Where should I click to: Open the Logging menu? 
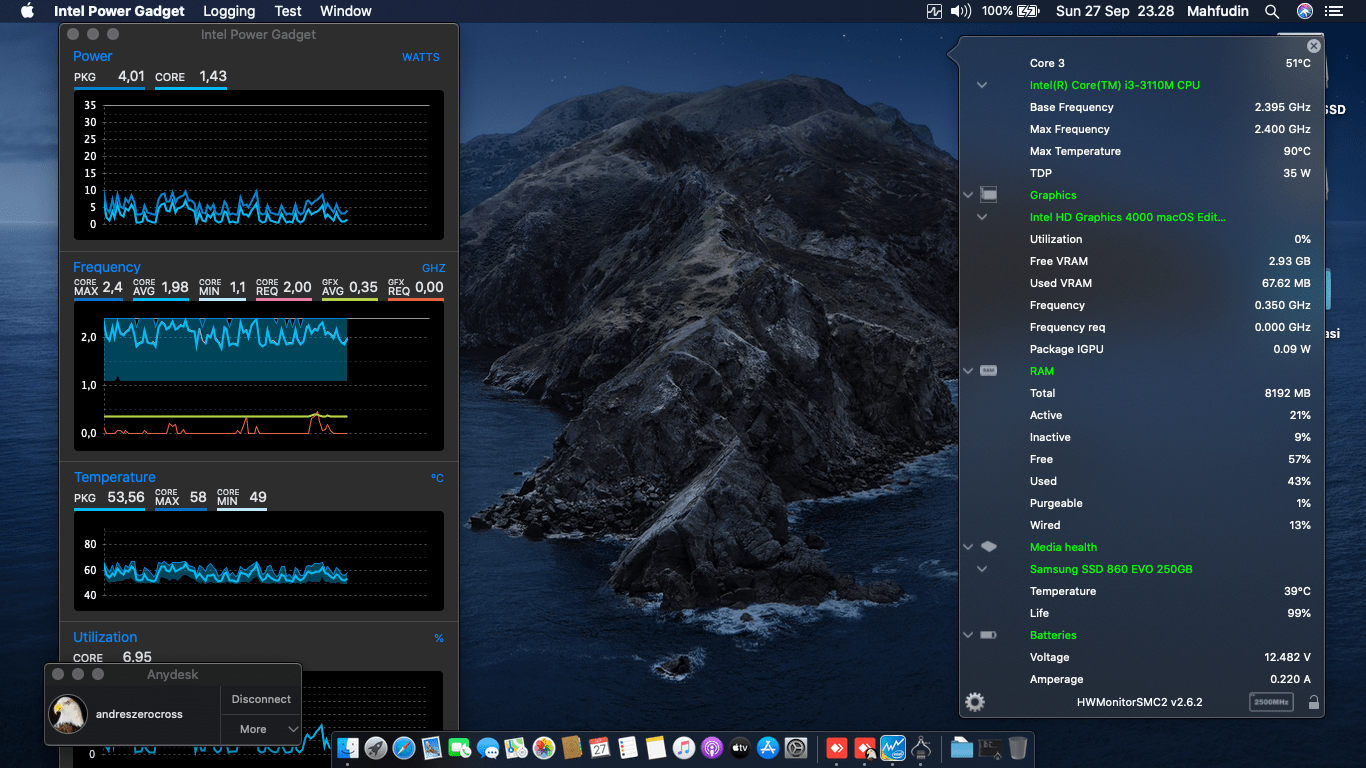coord(229,11)
